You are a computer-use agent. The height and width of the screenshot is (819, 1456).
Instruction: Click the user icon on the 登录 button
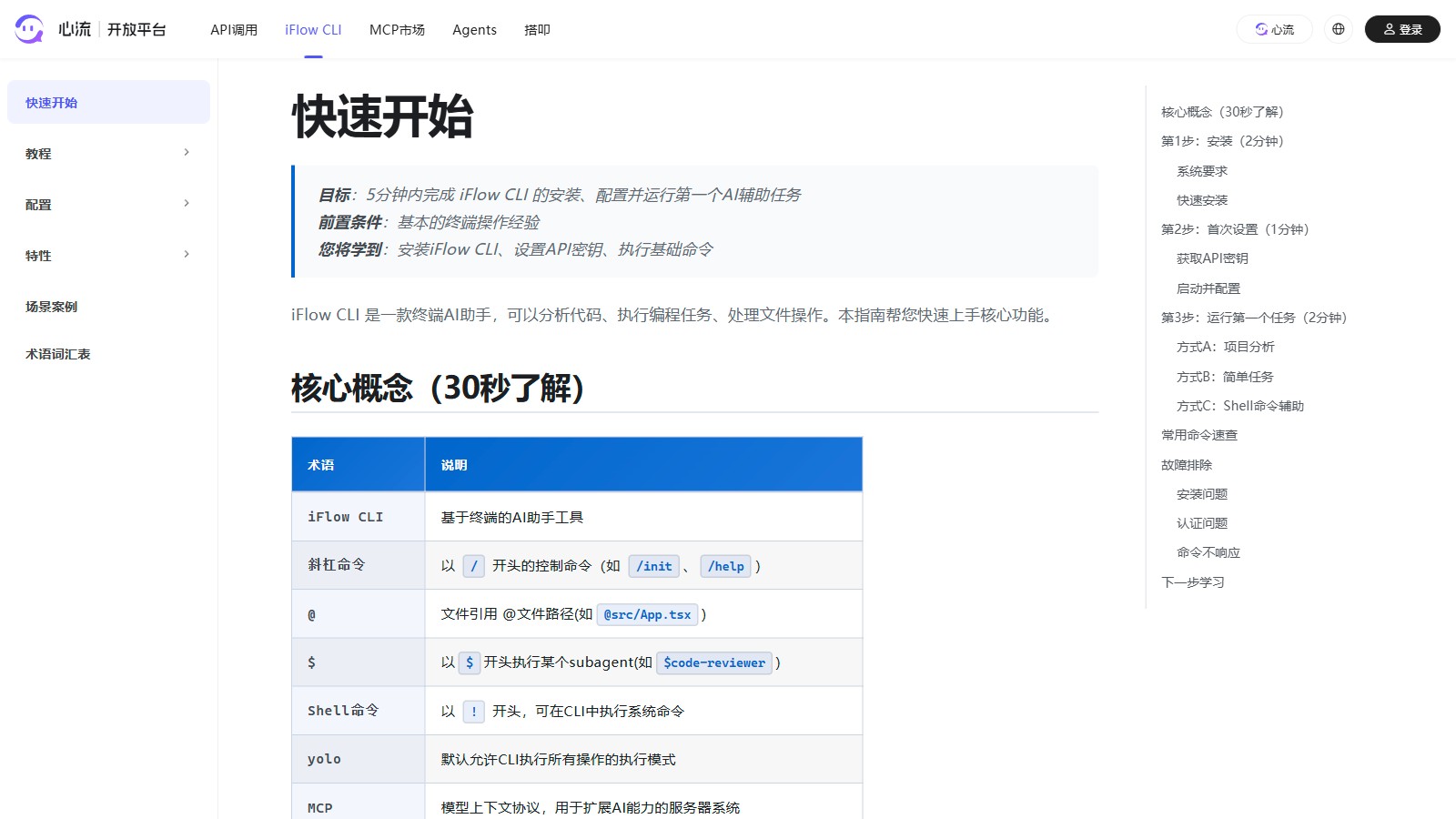tap(1388, 28)
